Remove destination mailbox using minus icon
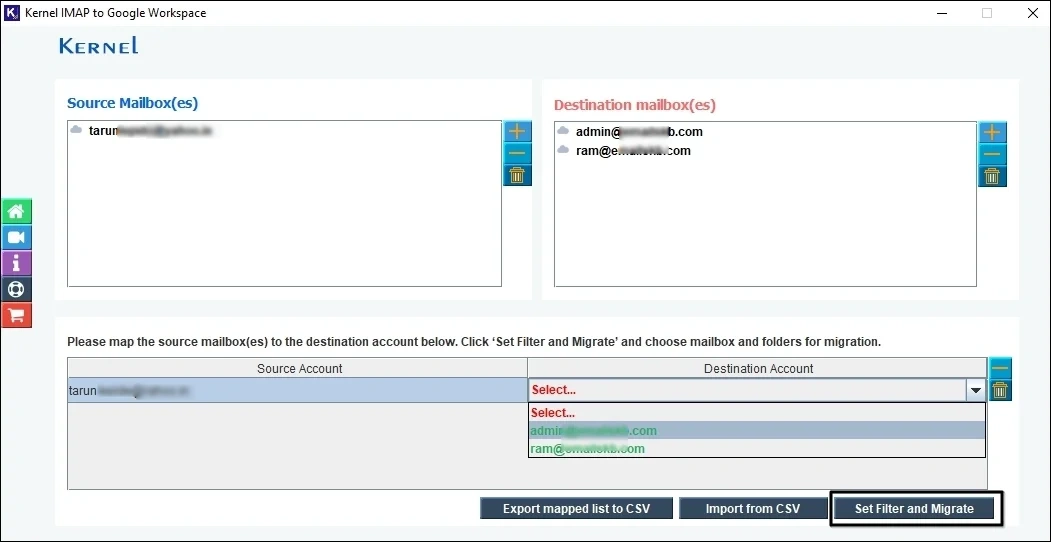The height and width of the screenshot is (542, 1051). [x=992, y=155]
